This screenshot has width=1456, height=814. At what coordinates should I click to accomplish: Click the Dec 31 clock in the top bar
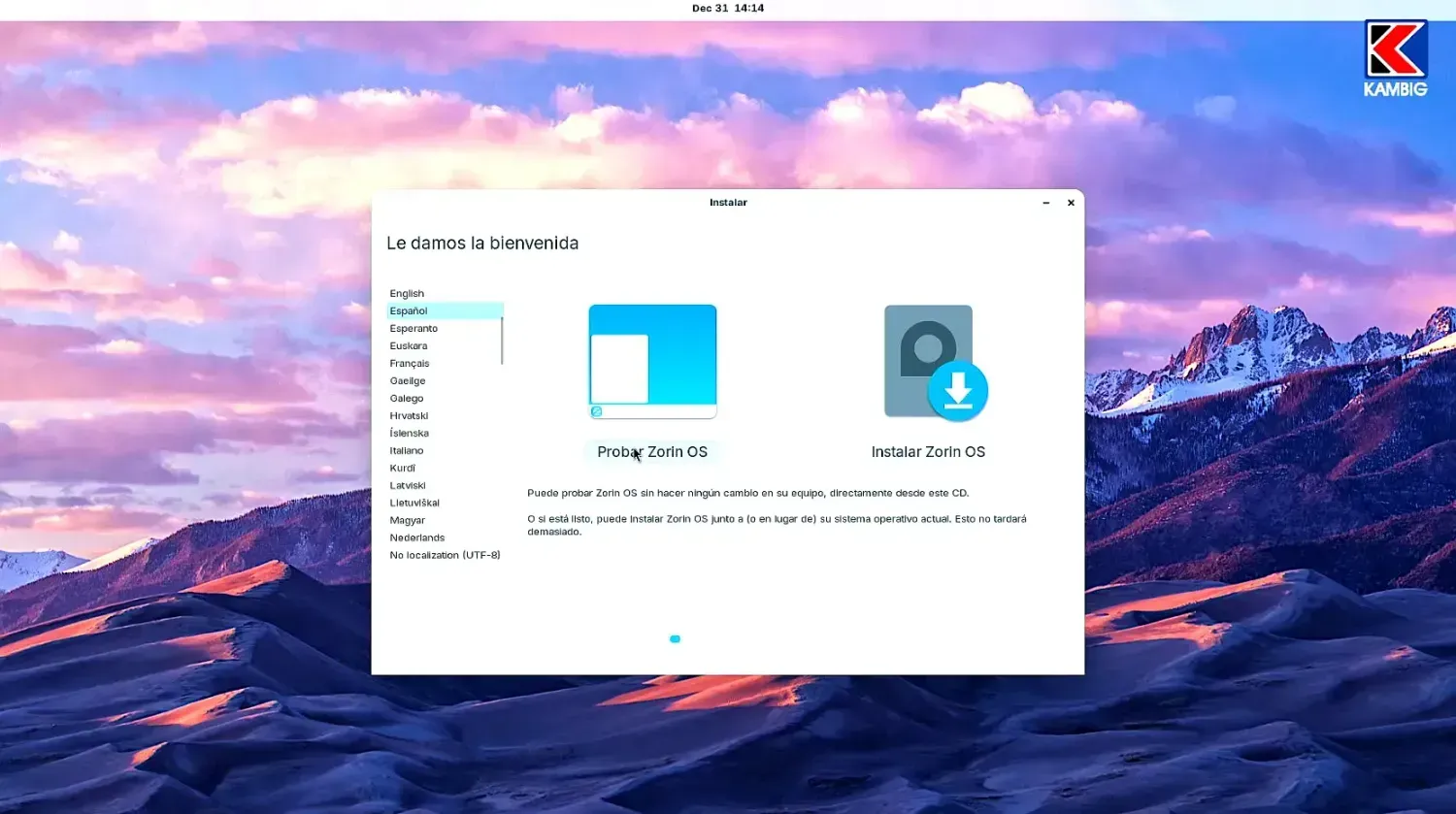[728, 8]
